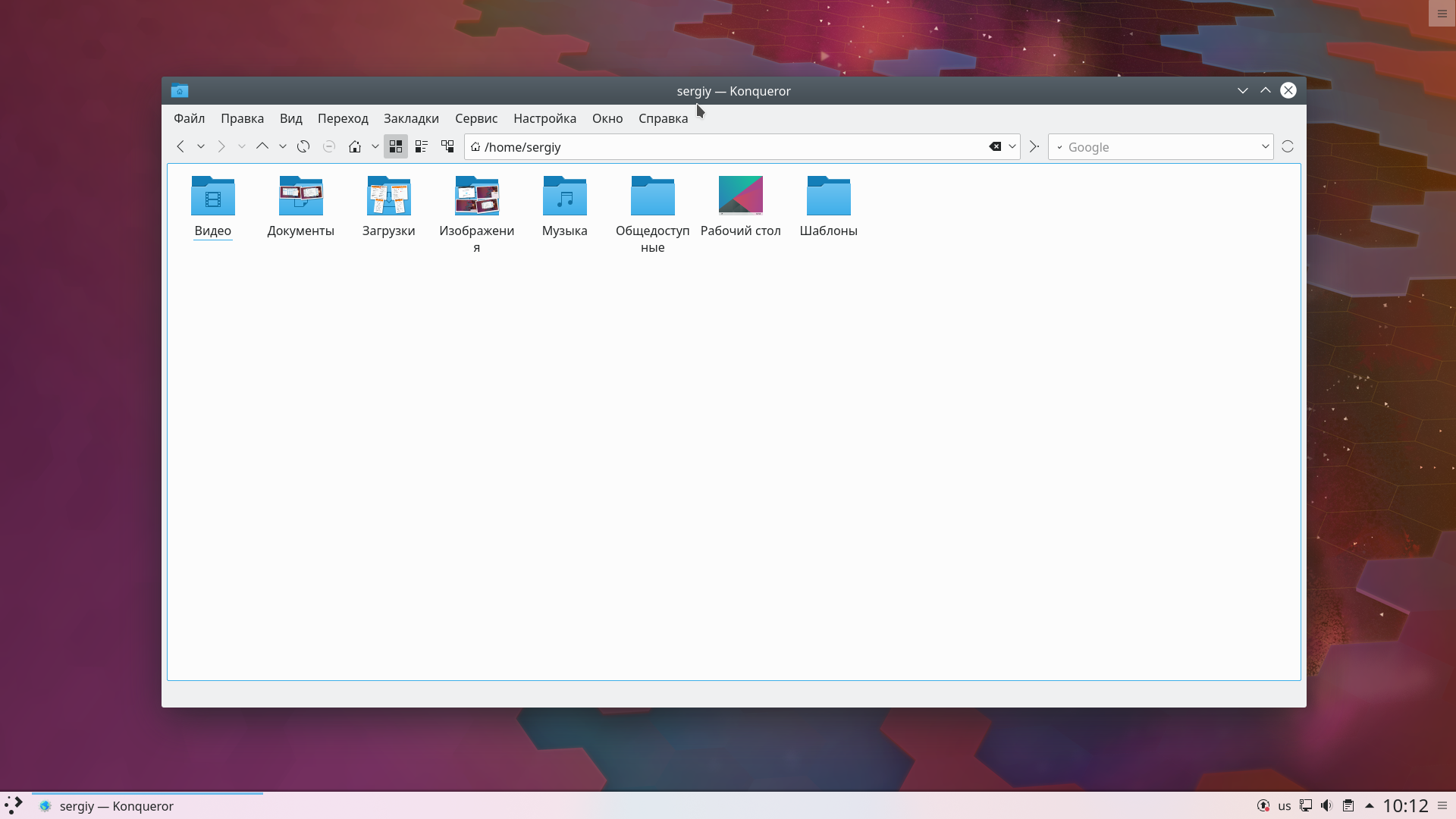Viewport: 1456px width, 819px height.
Task: Go forward with the Forward arrow
Action: pos(221,146)
